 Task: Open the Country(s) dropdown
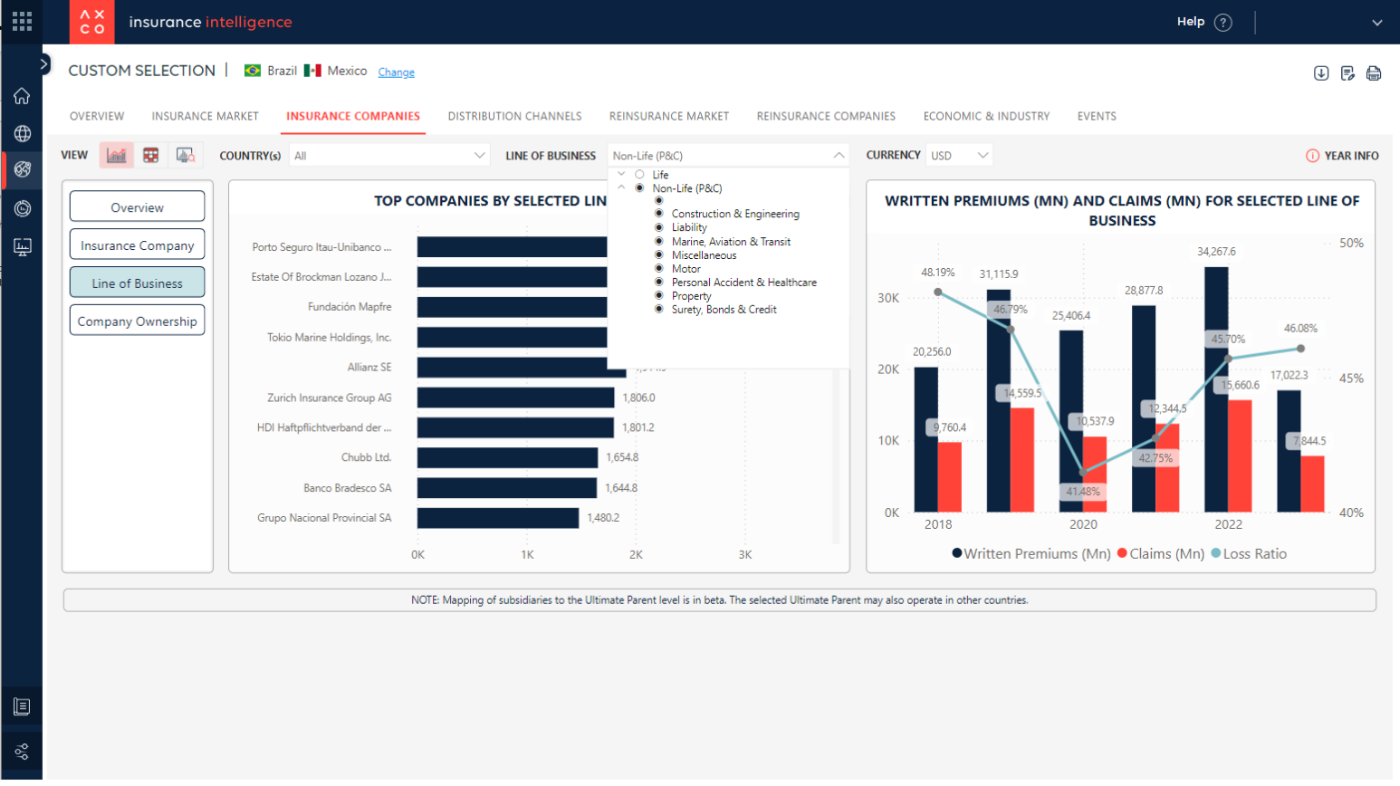tap(390, 155)
